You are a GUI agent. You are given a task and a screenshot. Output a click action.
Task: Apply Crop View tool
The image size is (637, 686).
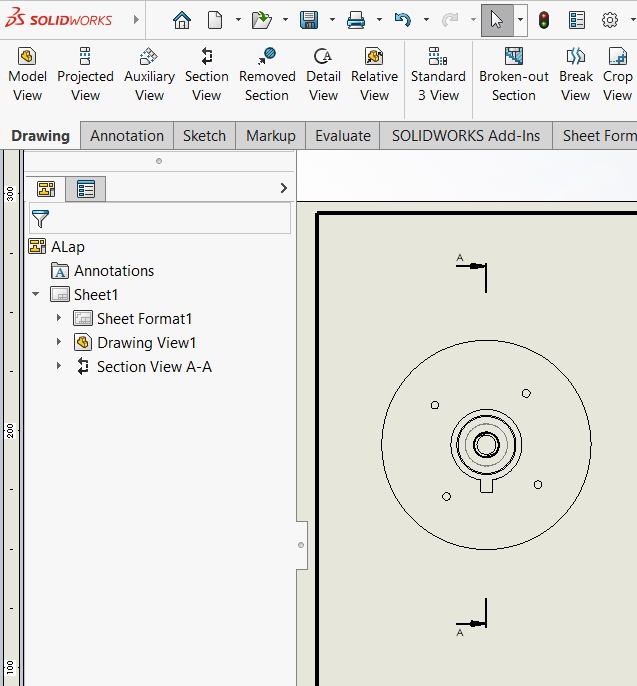click(x=617, y=74)
